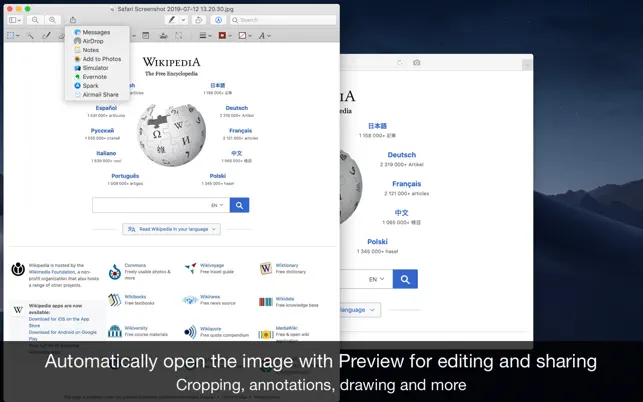Viewport: 643px width, 402px height.
Task: Click the MediaWiki logo icon
Action: click(x=266, y=335)
